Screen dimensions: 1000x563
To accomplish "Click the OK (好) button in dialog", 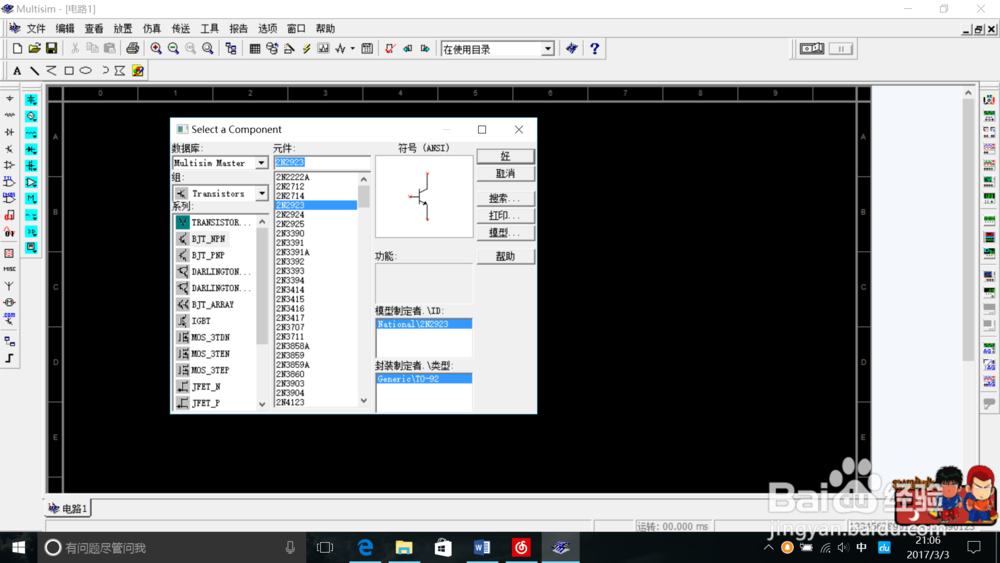I will pos(505,156).
